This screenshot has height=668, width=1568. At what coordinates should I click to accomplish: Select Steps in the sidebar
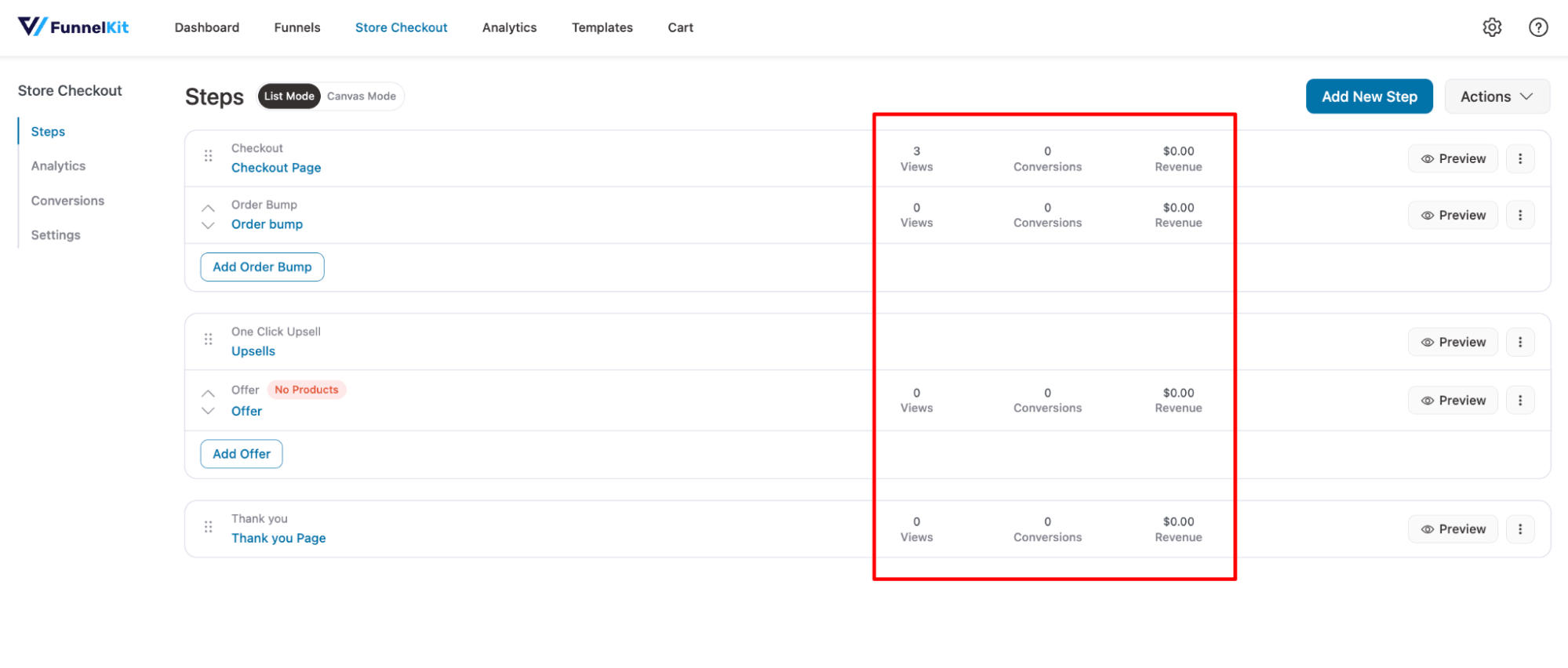tap(48, 132)
